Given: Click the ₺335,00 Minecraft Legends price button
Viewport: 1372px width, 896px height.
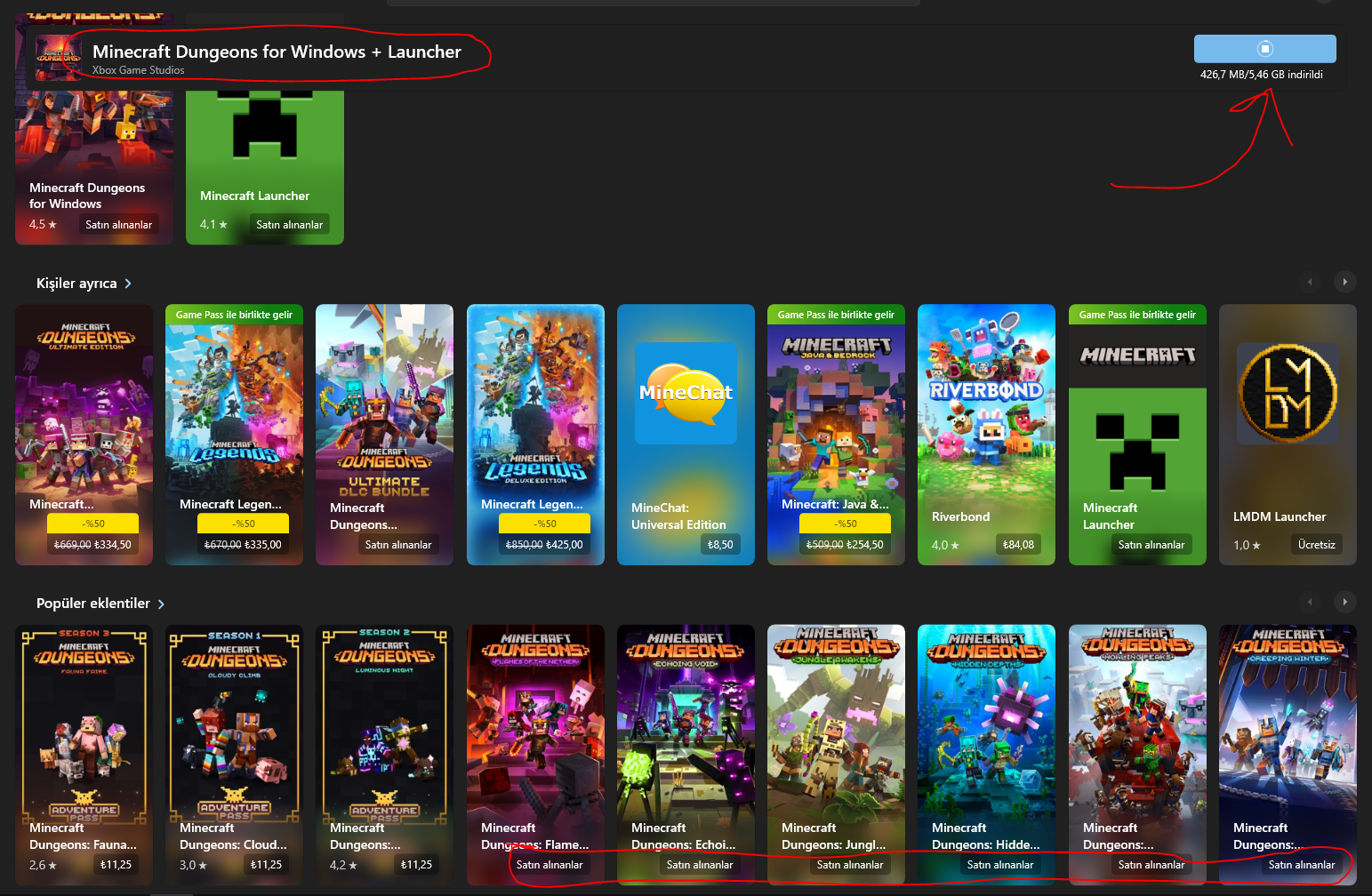Looking at the screenshot, I should 243,545.
